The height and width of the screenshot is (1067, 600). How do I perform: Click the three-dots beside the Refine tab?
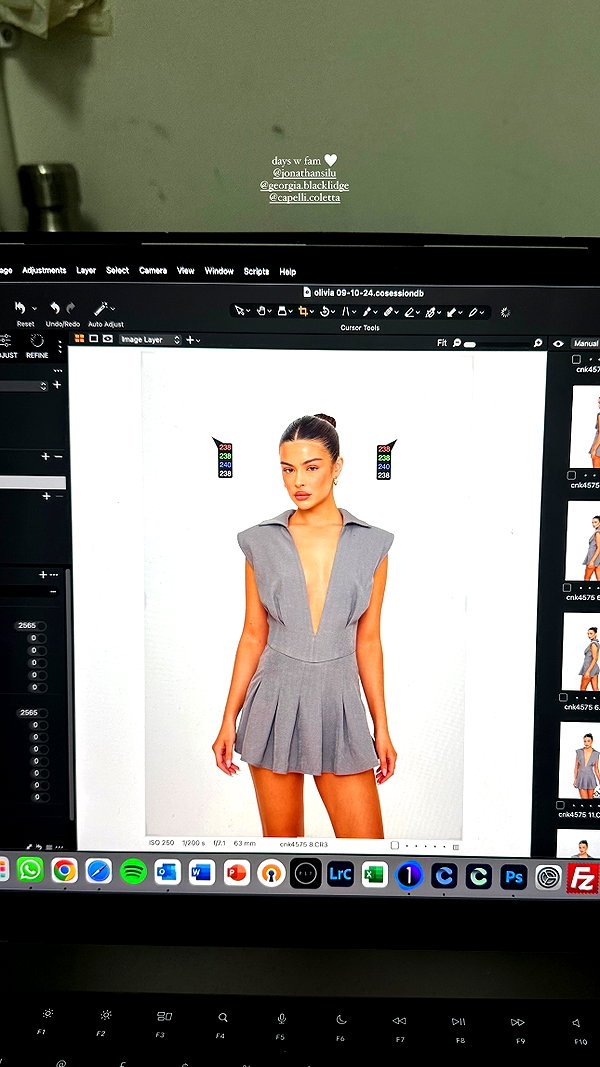point(60,347)
